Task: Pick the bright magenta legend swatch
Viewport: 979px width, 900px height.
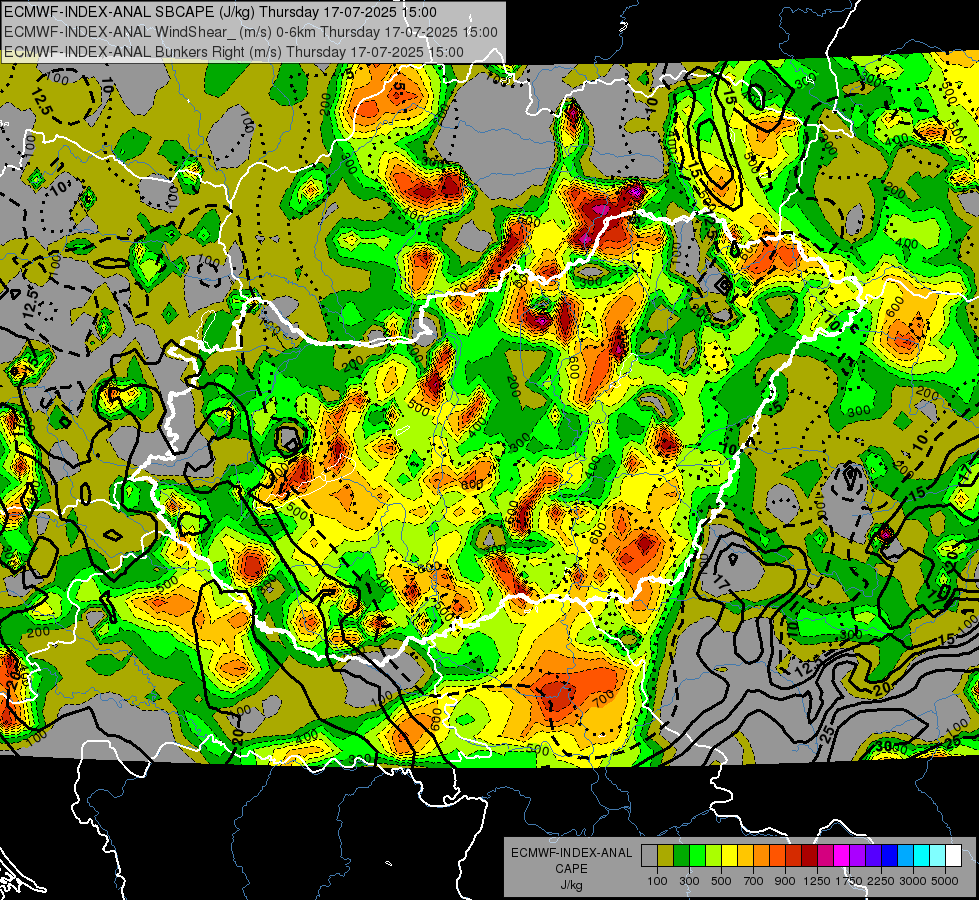Action: pyautogui.click(x=842, y=855)
